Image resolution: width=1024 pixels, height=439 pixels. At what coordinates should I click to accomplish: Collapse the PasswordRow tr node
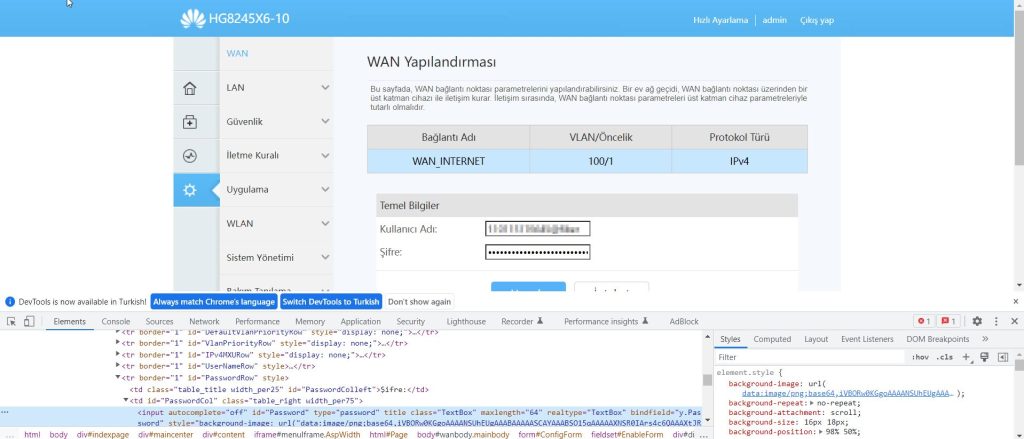[118, 378]
